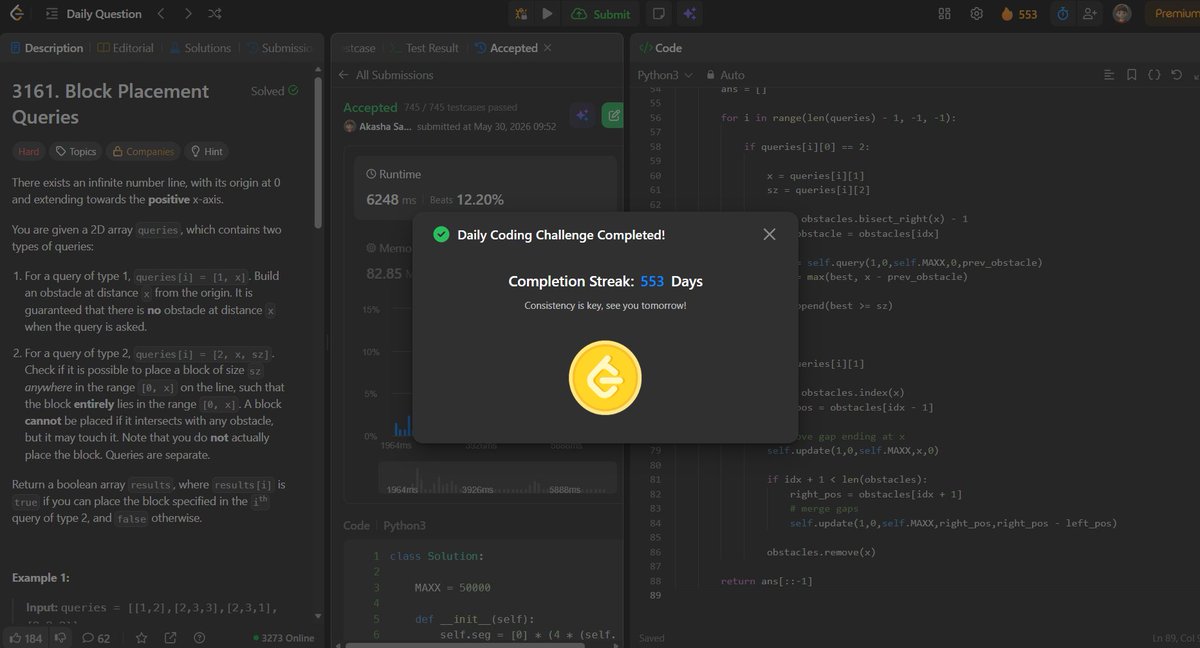Run code with the play icon
This screenshot has height=648, width=1200.
tap(547, 14)
